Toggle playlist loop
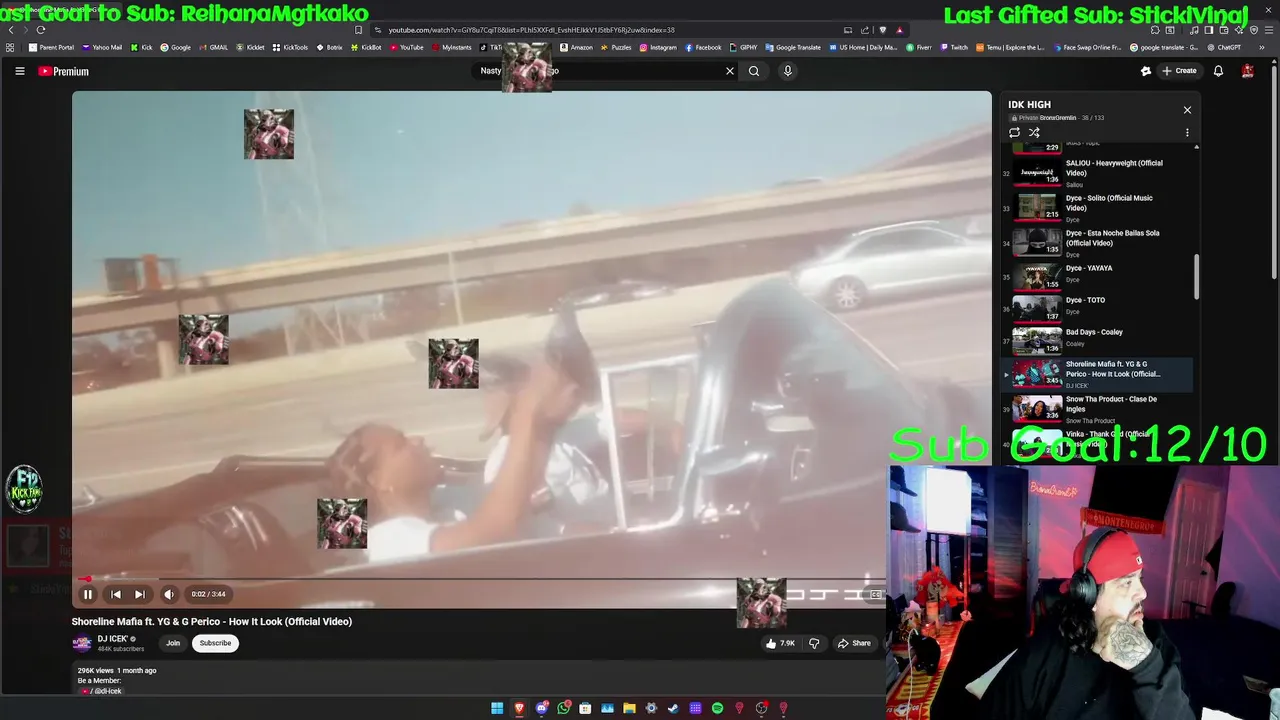 pyautogui.click(x=1014, y=132)
